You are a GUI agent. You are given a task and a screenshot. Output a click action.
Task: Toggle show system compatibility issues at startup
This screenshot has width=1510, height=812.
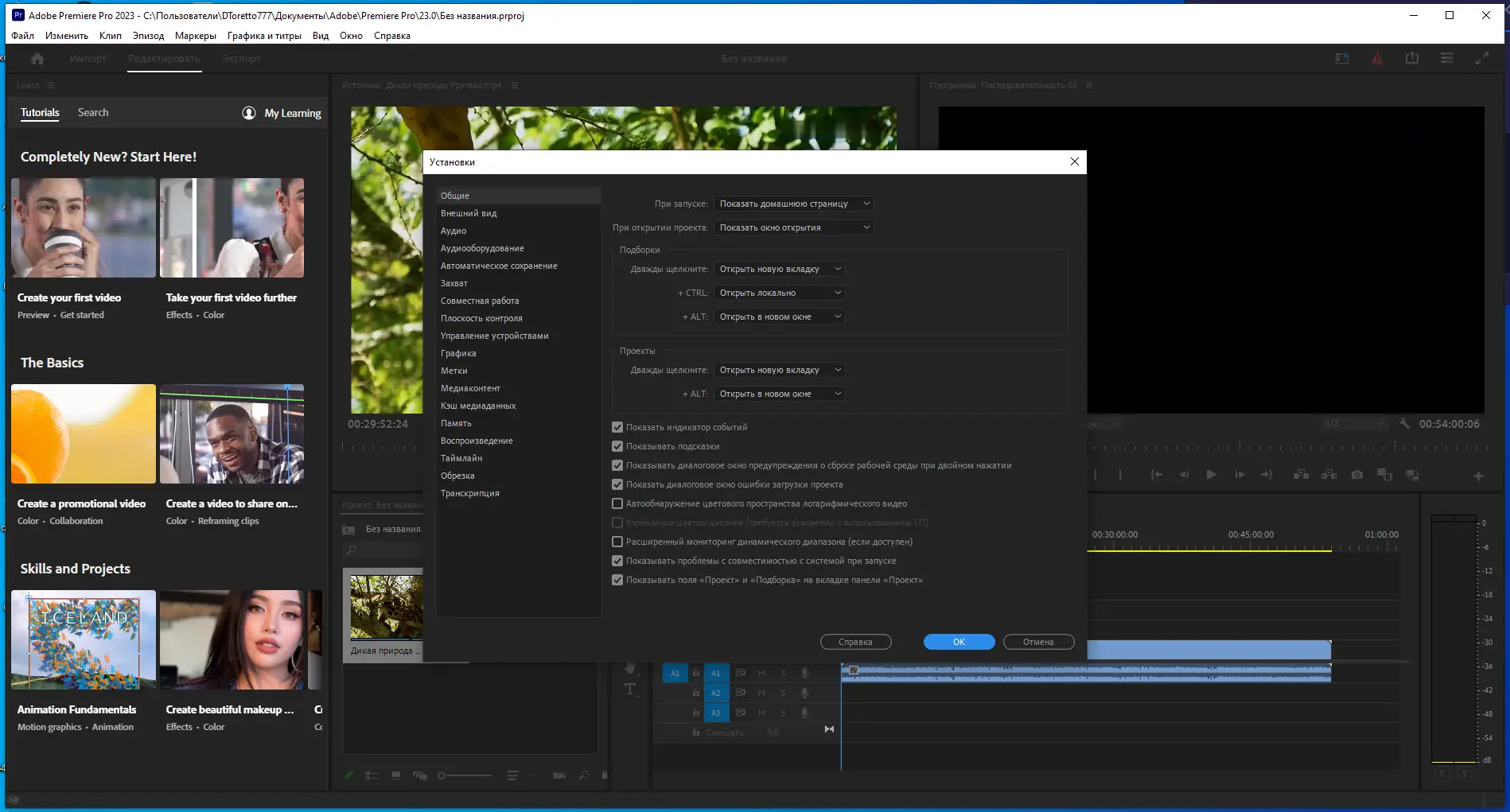pyautogui.click(x=617, y=561)
